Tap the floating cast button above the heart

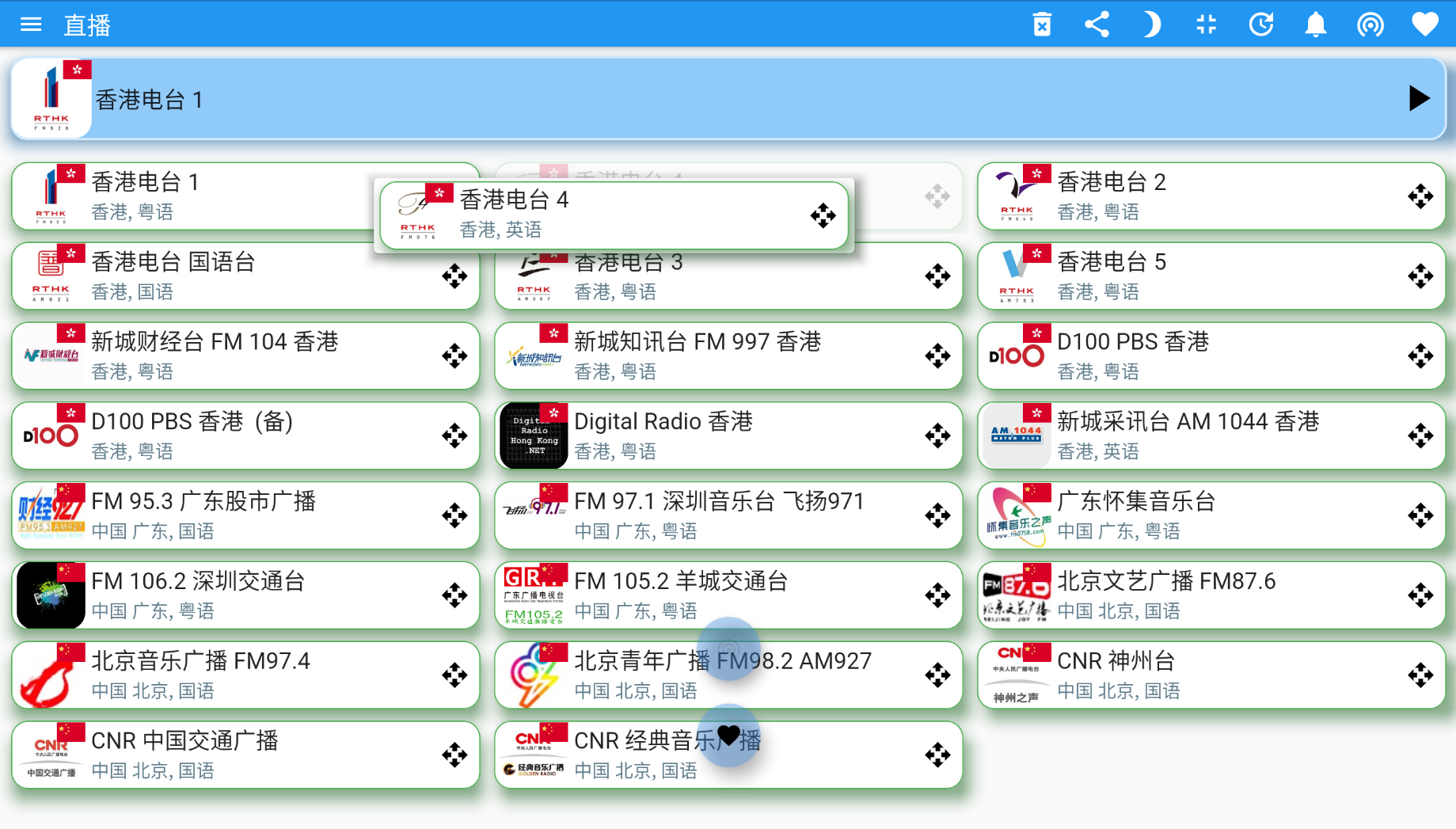(729, 649)
